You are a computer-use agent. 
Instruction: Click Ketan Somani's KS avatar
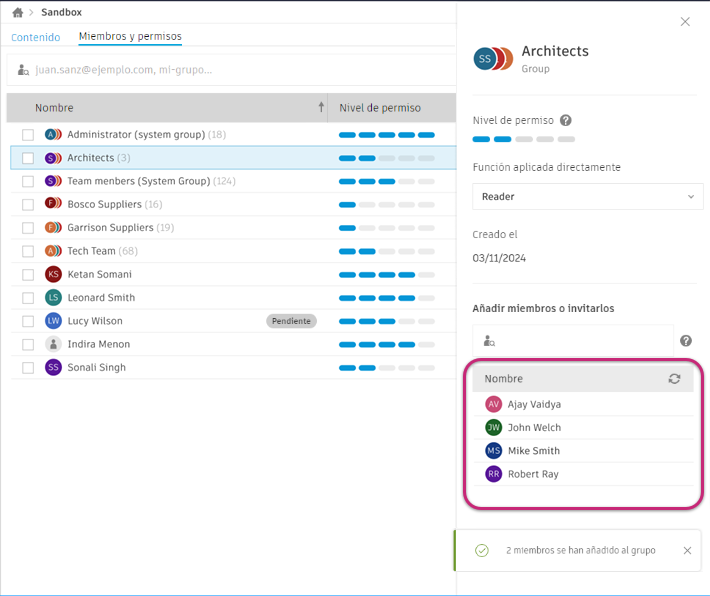point(53,274)
